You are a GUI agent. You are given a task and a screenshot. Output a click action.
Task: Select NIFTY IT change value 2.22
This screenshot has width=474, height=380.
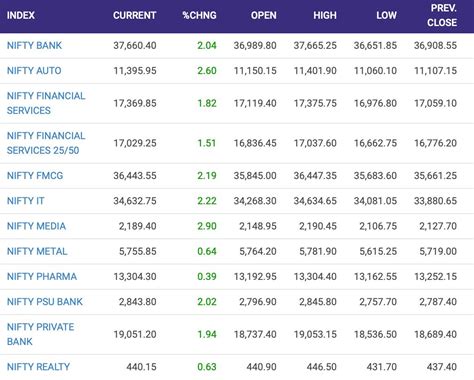[x=207, y=201]
